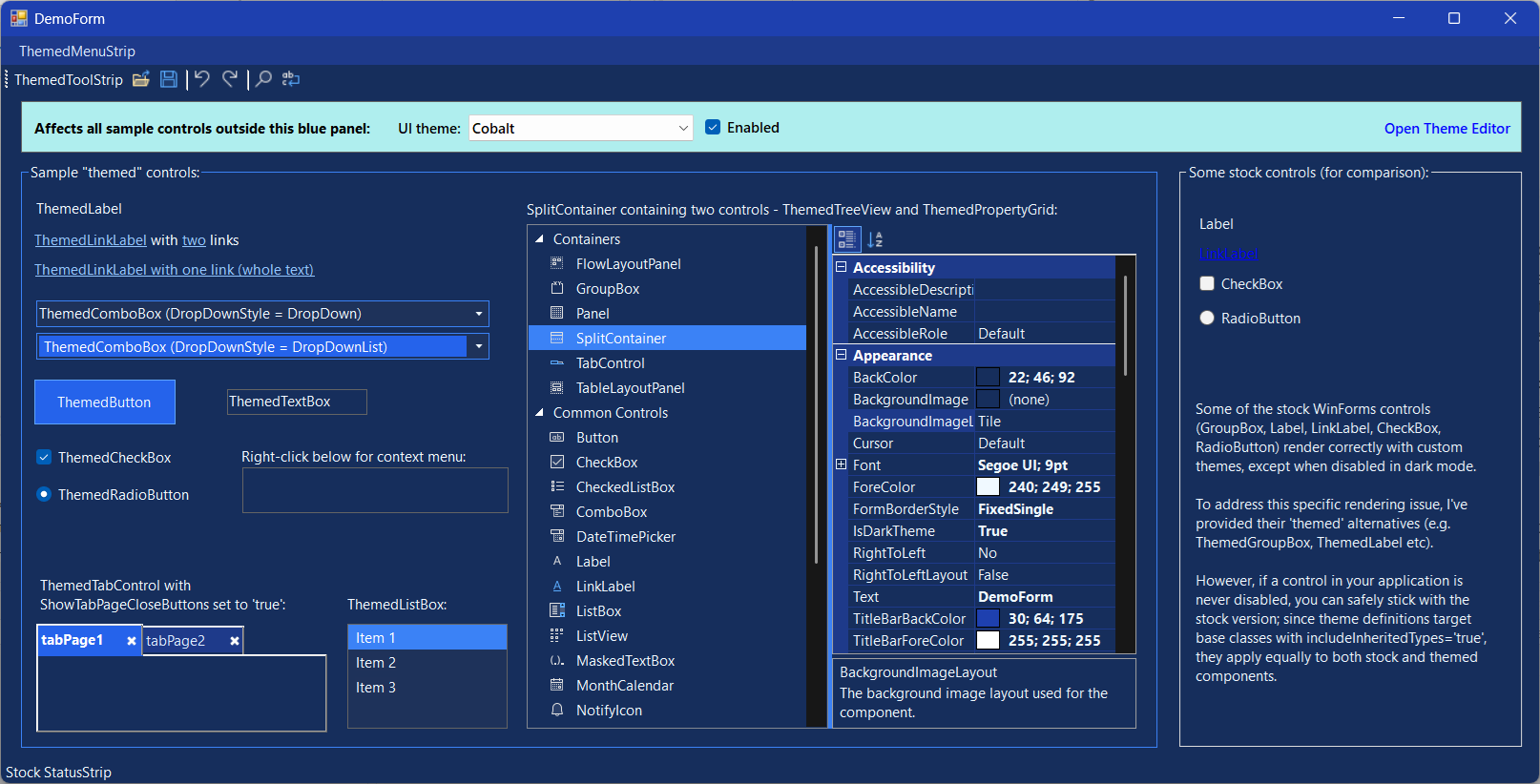Click the Stock StatusStrip label
This screenshot has height=784, width=1540.
[58, 772]
